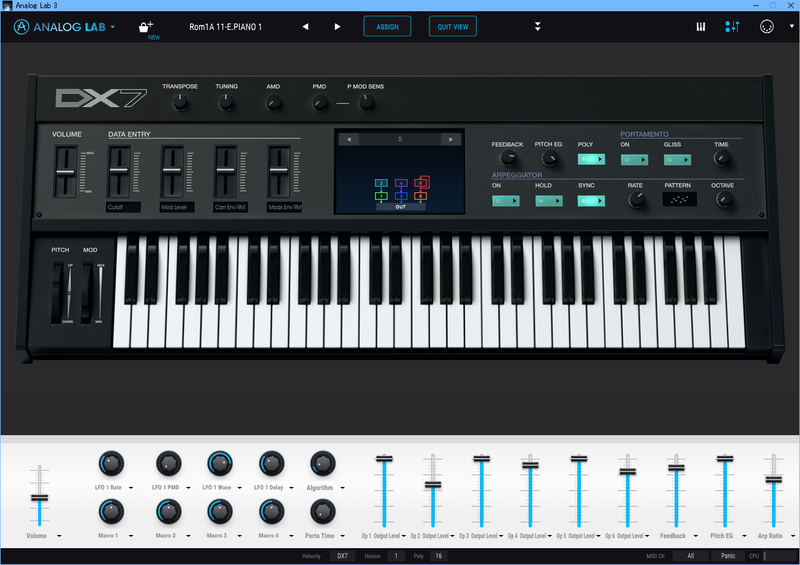800x565 pixels.
Task: Open MIDI controller dropdown arrow at top right
Action: (x=792, y=27)
